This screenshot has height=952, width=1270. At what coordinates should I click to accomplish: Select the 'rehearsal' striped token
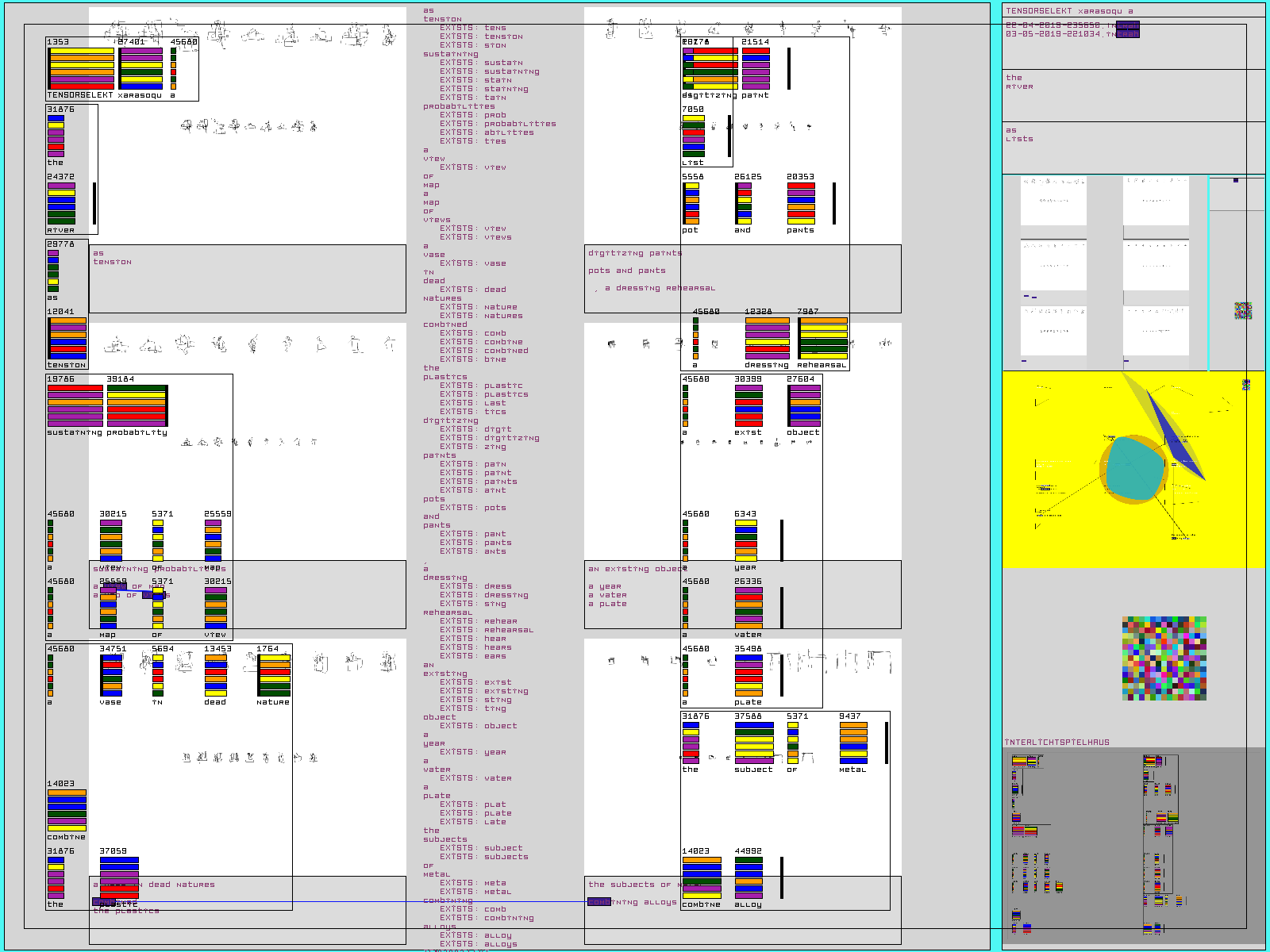(823, 339)
